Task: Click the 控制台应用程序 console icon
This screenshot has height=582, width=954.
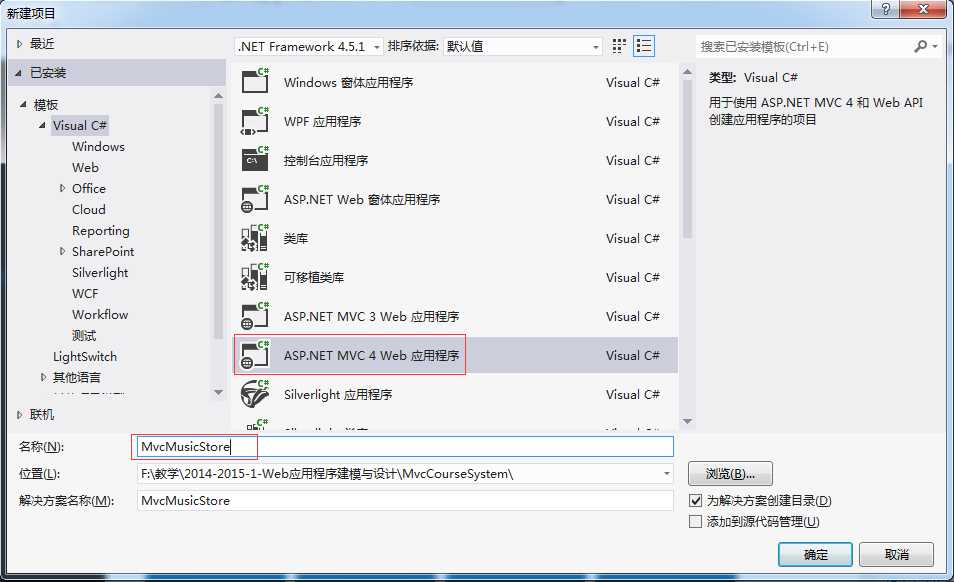Action: tap(255, 159)
